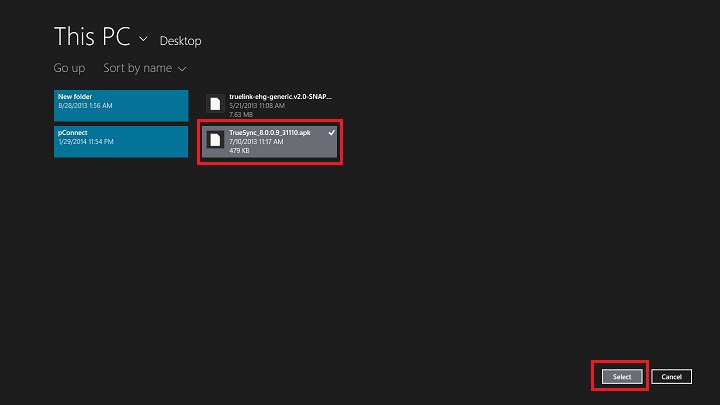The height and width of the screenshot is (405, 720).
Task: Click the pConnect date 1/29/2014
Action: tap(85, 141)
